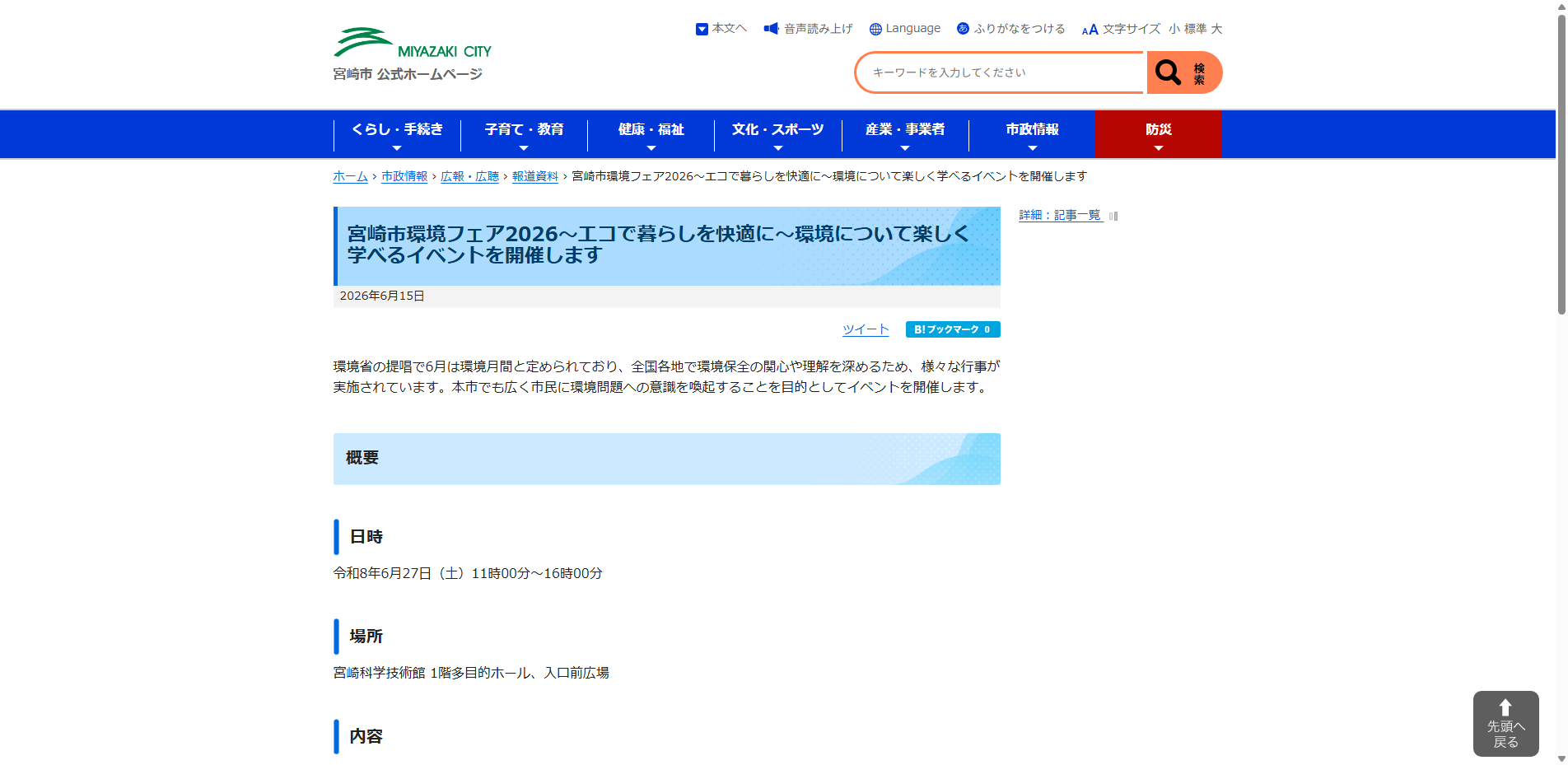Click the Language link text

pos(912,29)
